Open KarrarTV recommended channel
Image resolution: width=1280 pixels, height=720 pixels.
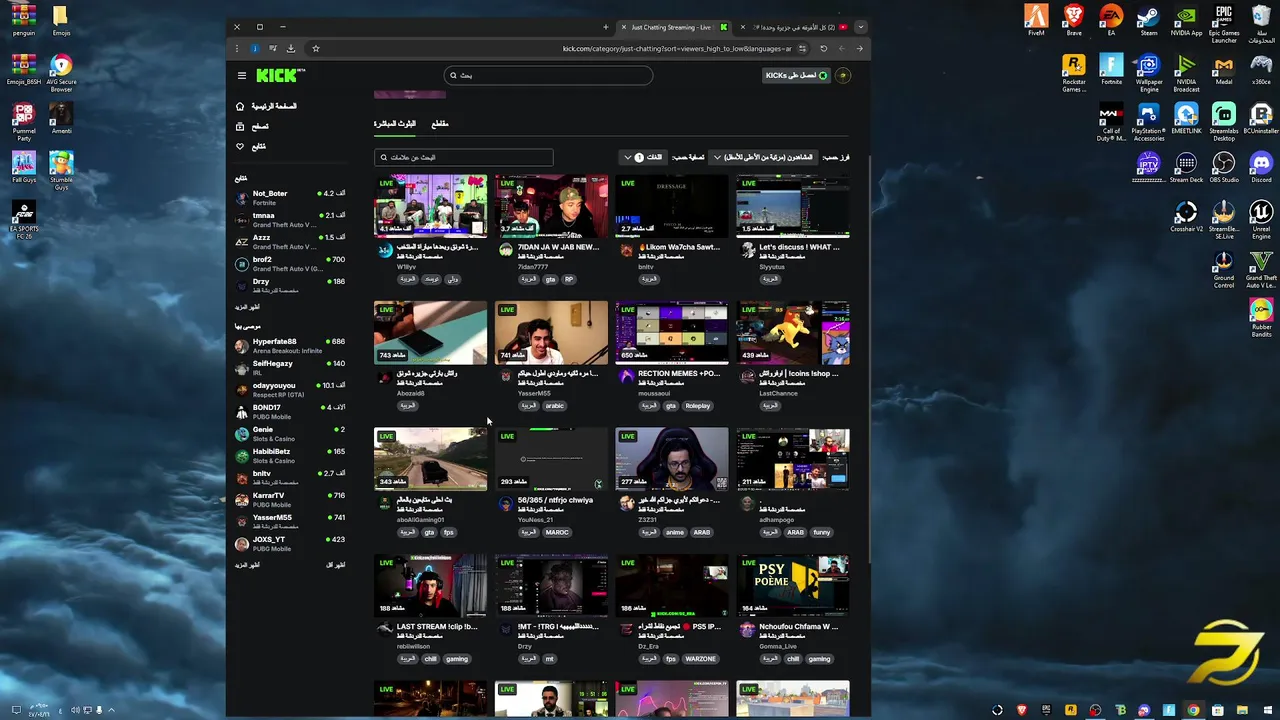pyautogui.click(x=290, y=500)
